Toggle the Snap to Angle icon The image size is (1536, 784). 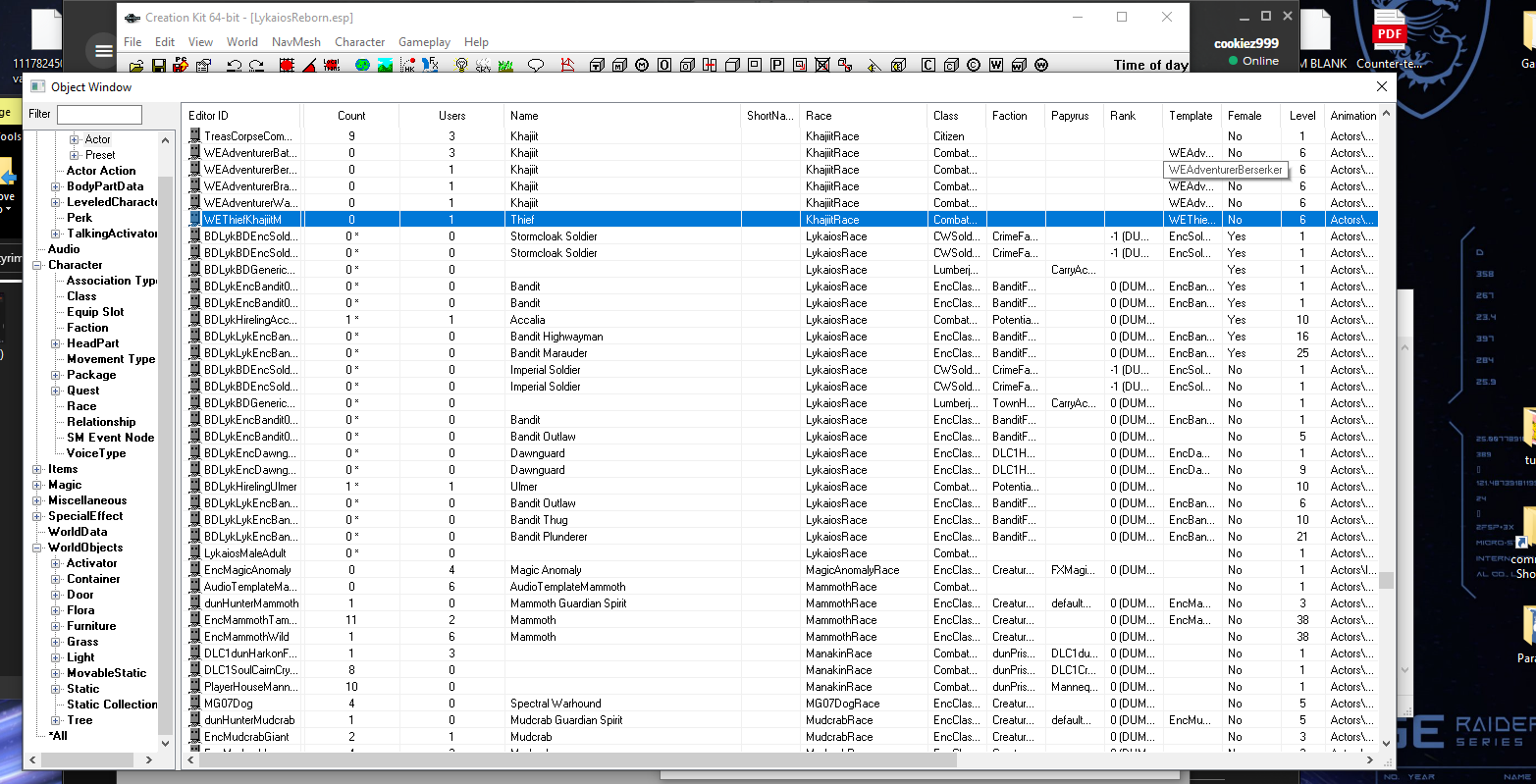click(x=309, y=66)
